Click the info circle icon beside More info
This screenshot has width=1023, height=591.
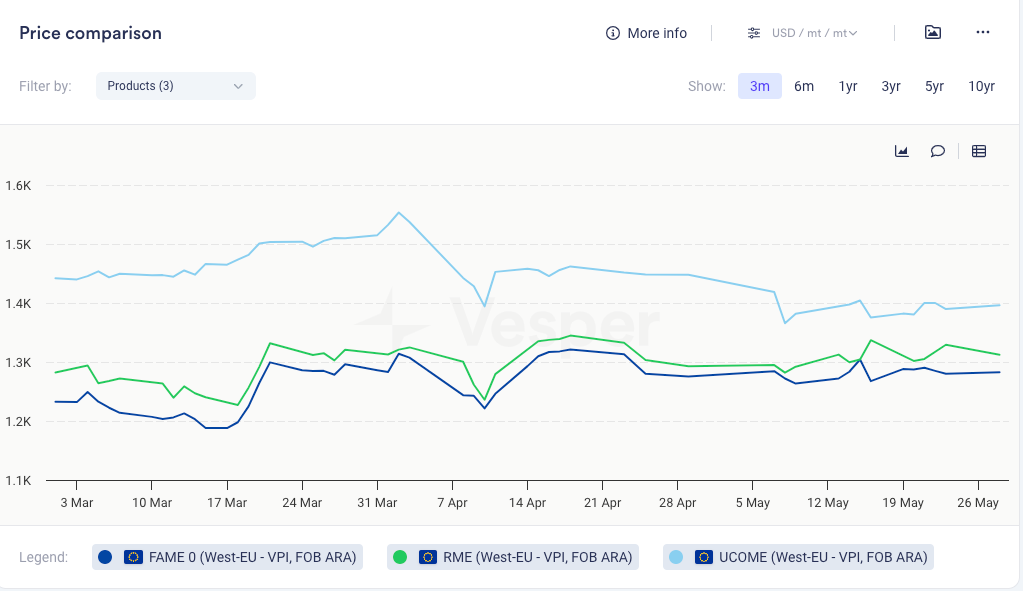[x=613, y=33]
